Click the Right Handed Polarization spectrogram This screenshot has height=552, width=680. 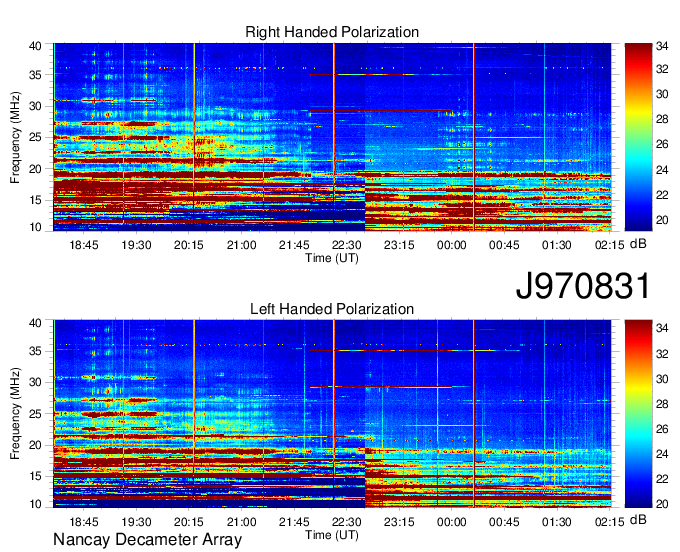(x=332, y=137)
